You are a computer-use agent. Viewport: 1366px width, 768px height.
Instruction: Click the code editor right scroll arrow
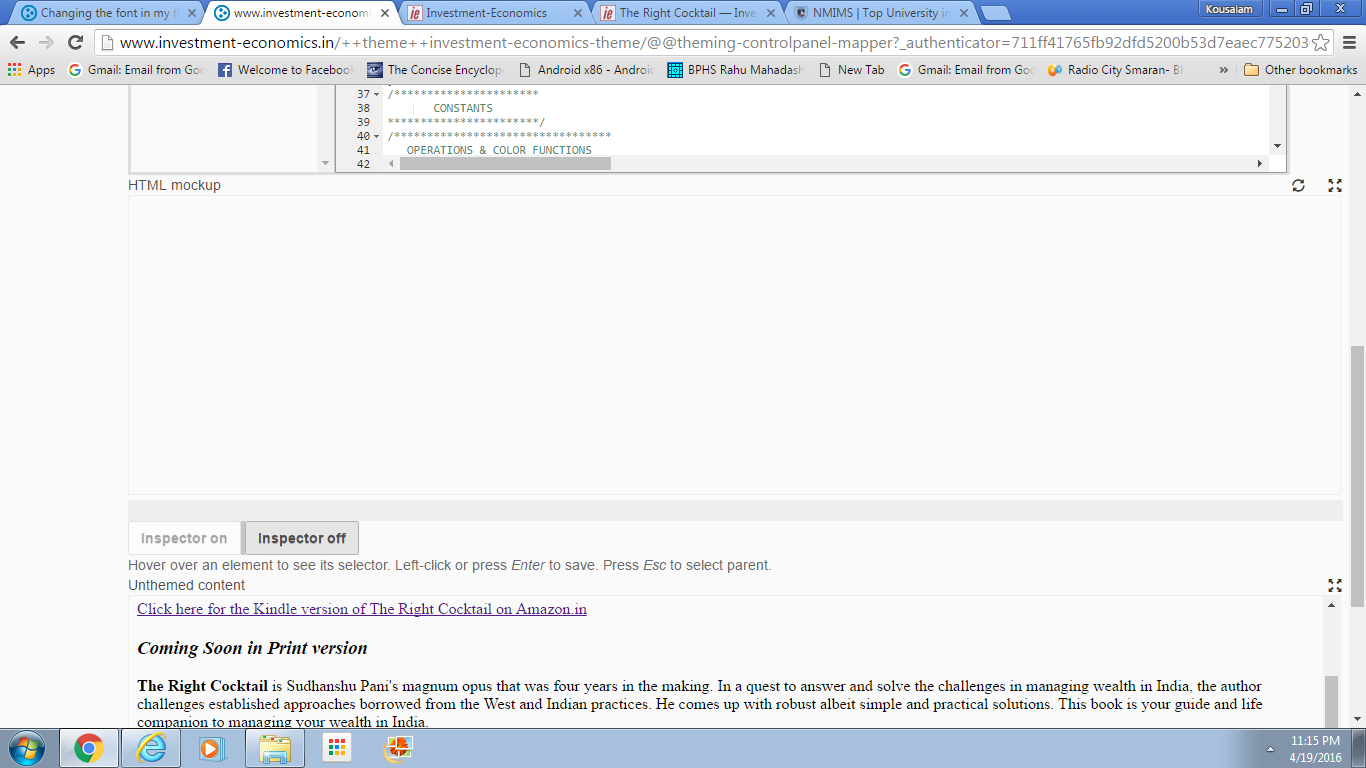coord(1260,163)
